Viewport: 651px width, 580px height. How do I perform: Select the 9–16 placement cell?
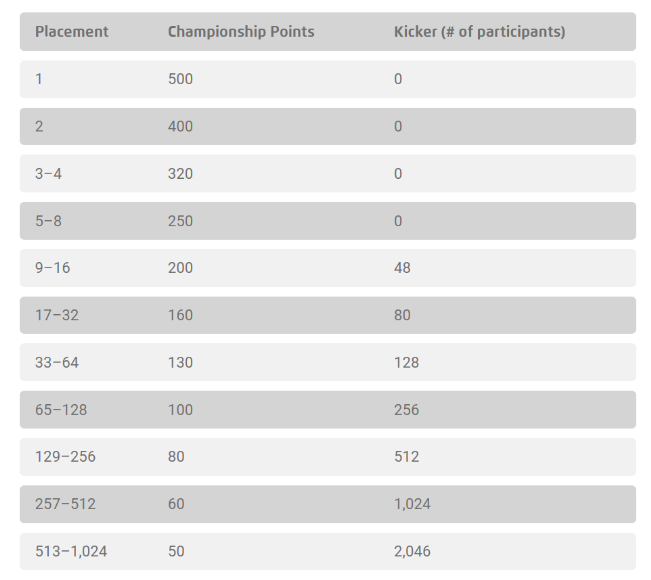click(52, 268)
